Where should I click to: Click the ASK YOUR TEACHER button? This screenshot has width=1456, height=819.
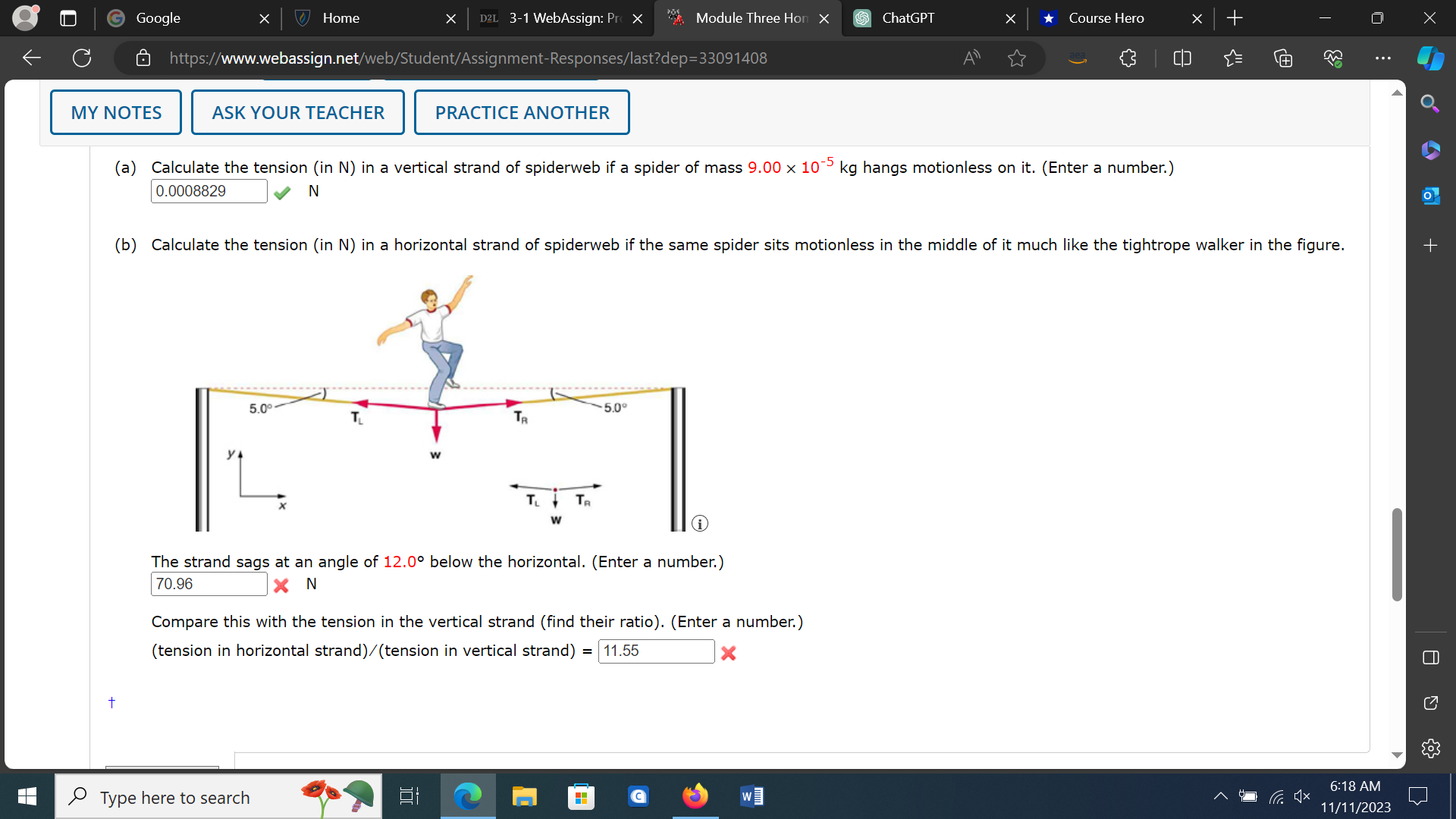297,111
